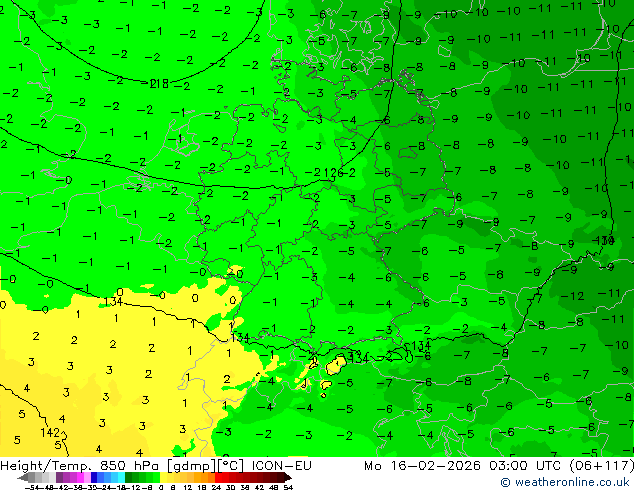Click the 'Height/Temp. 850 hPa' map title
Image resolution: width=634 pixels, height=490 pixels.
tap(80, 466)
